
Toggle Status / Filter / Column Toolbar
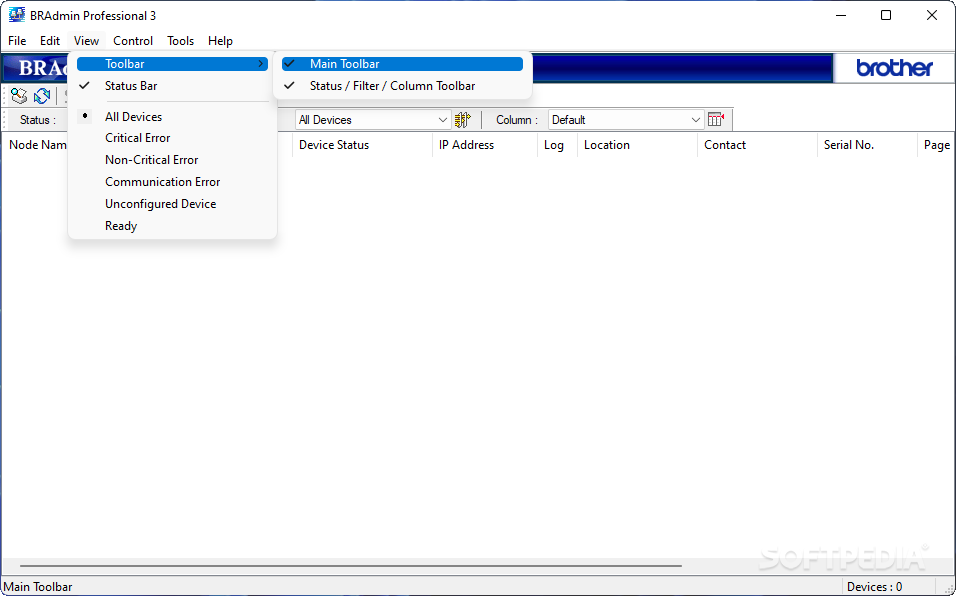(x=402, y=86)
